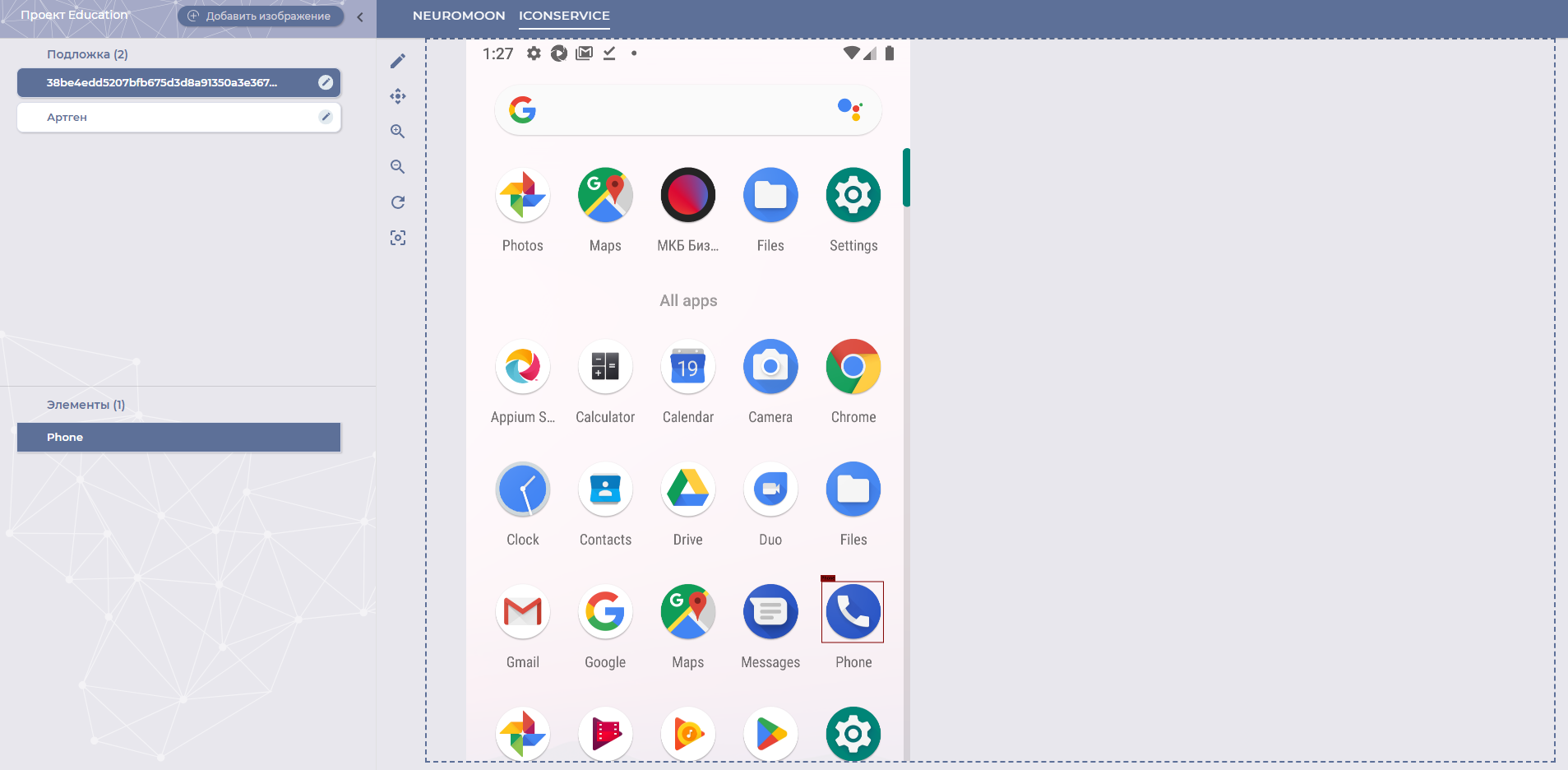Screen dimensions: 1568x770
Task: Open the Contacts app icon
Action: tap(605, 489)
